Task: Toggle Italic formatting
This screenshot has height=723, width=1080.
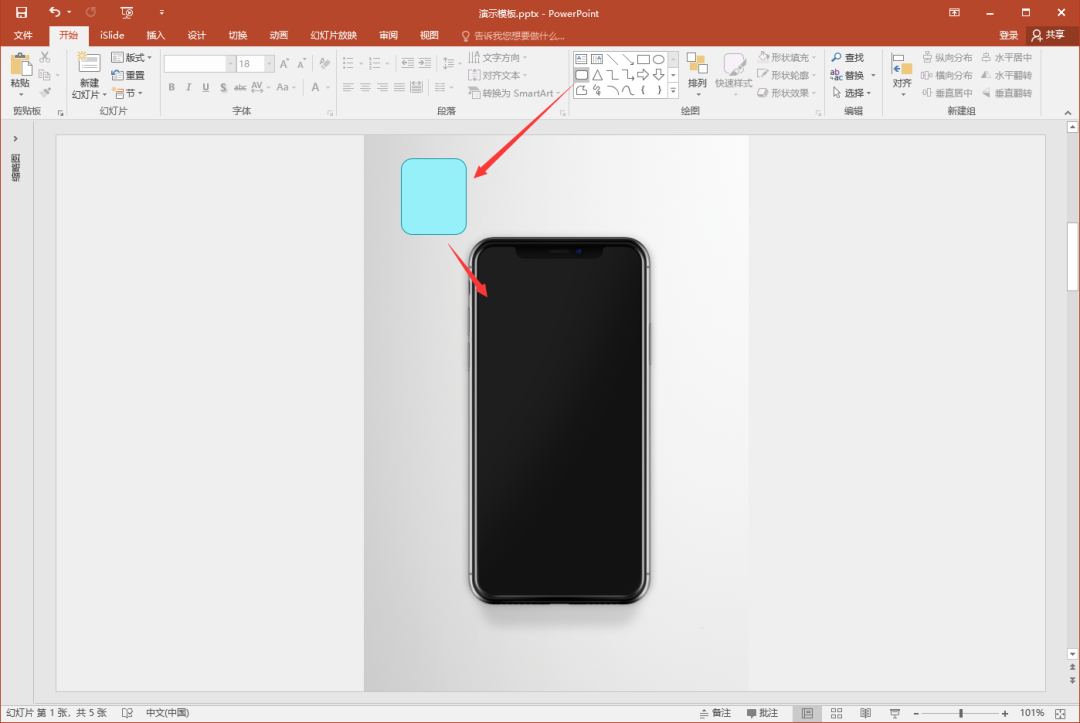Action: tap(188, 87)
